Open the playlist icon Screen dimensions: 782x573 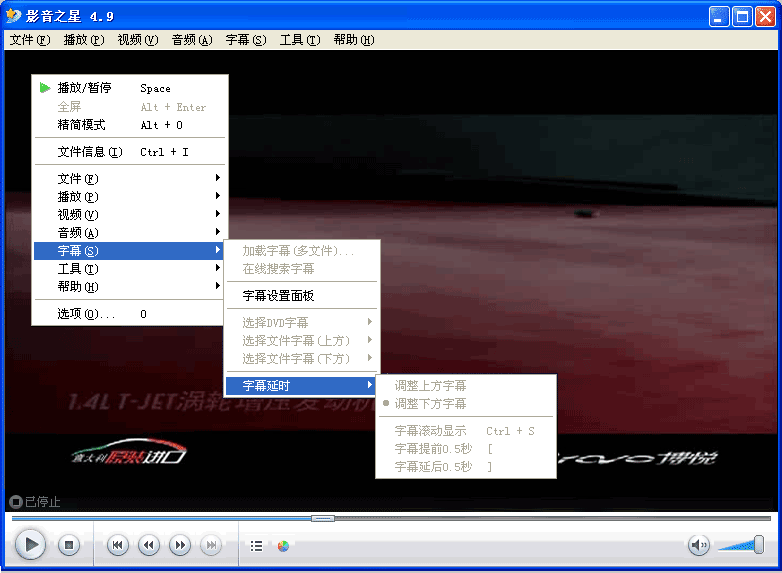pyautogui.click(x=256, y=546)
